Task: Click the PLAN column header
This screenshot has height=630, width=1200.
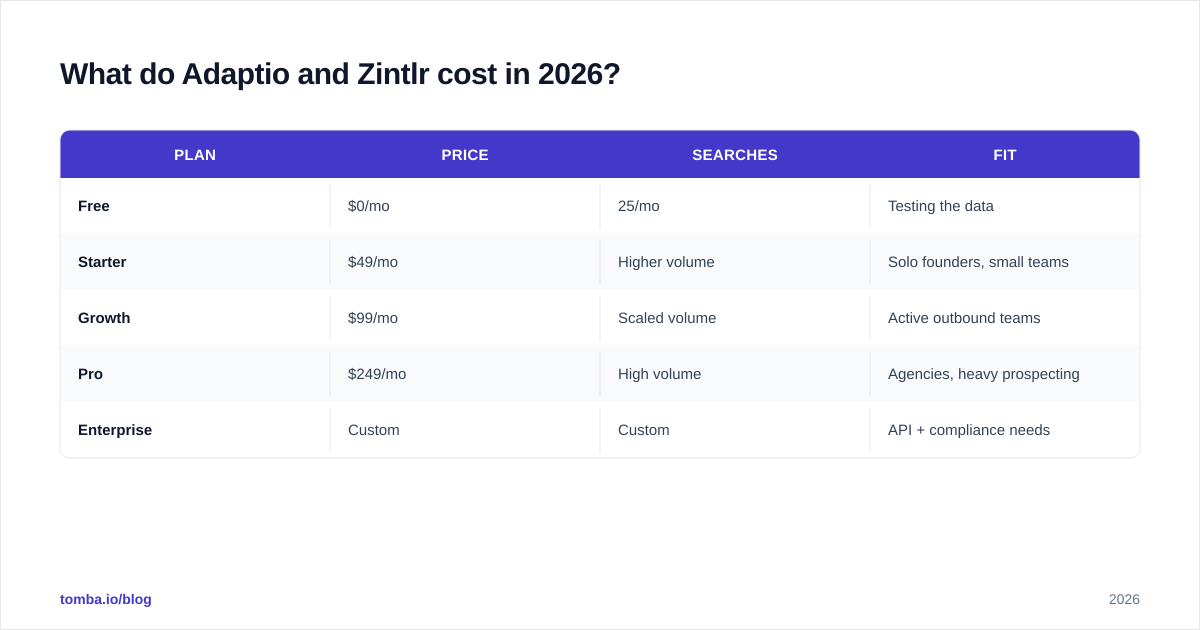Action: point(195,155)
